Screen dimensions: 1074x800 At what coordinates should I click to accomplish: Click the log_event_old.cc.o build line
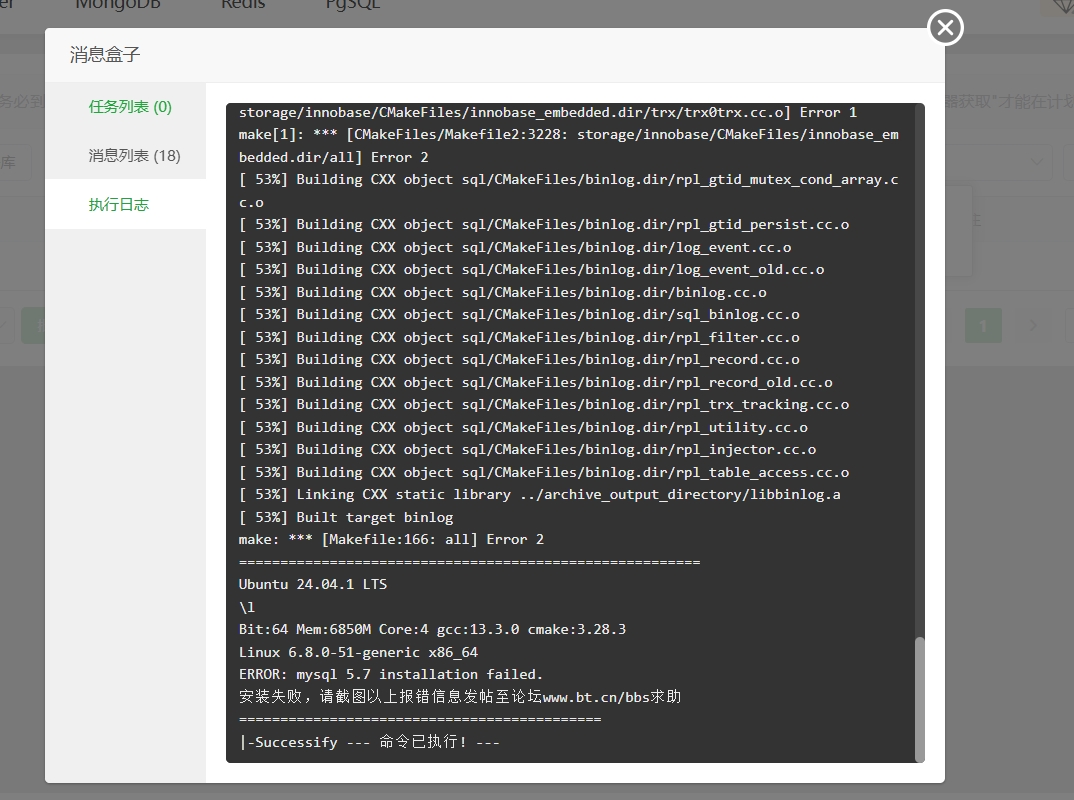(x=532, y=270)
